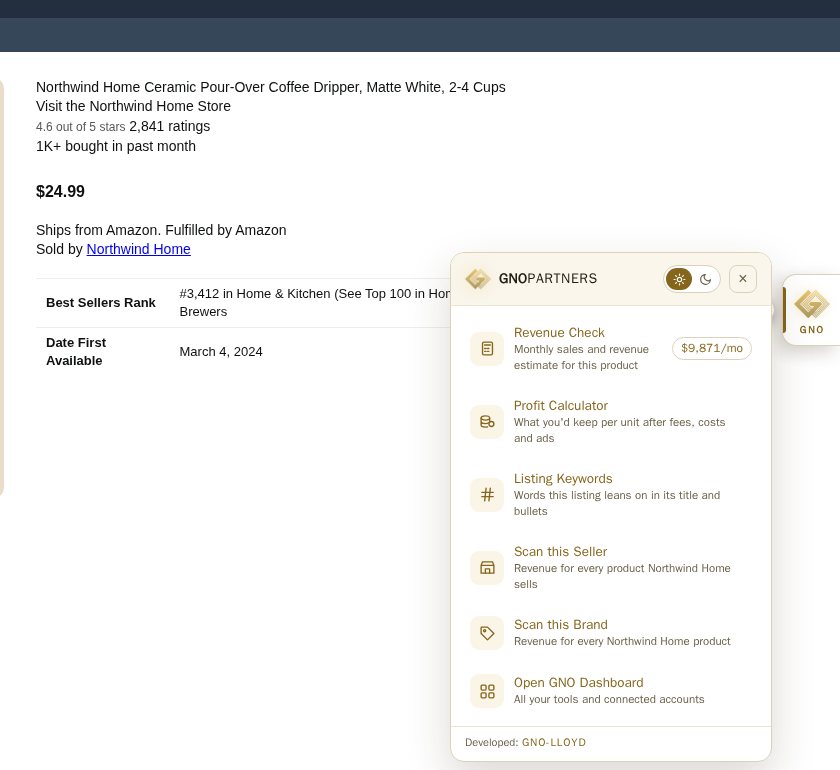Close the GNO Partners panel
The image size is (840, 770).
click(x=742, y=279)
